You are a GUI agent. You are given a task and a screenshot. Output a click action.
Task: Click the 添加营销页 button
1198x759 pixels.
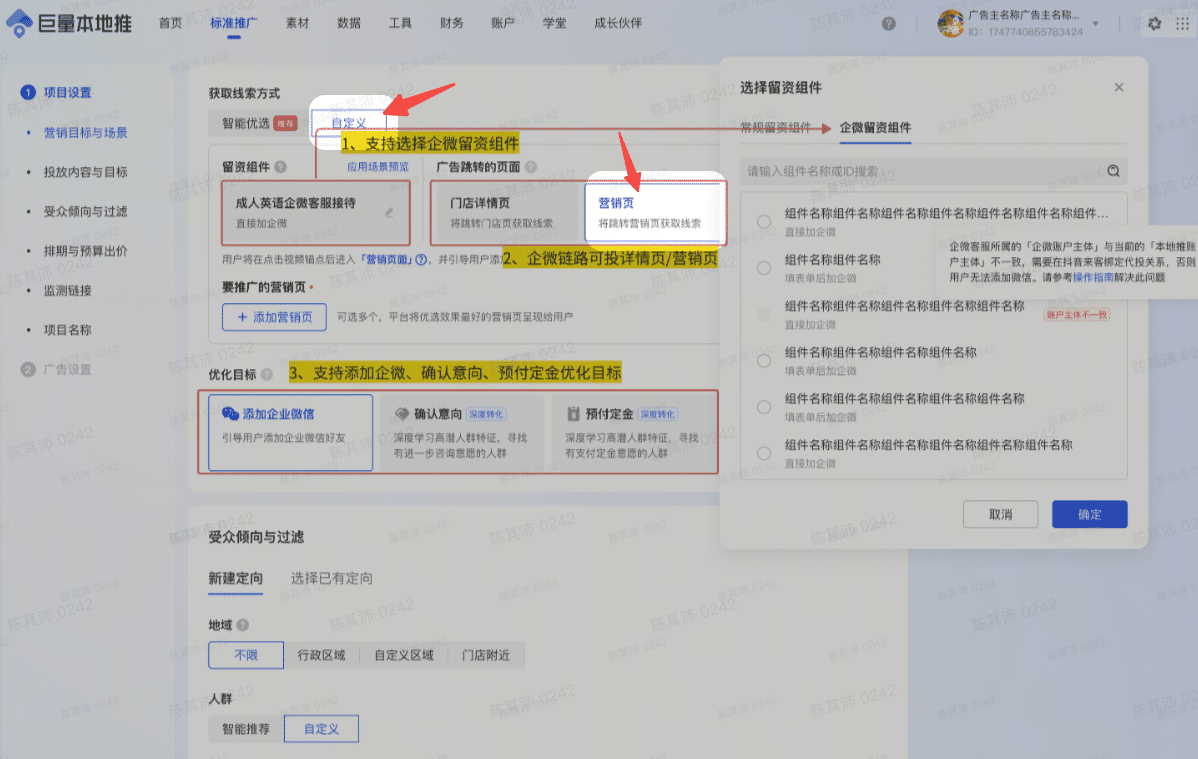point(275,317)
